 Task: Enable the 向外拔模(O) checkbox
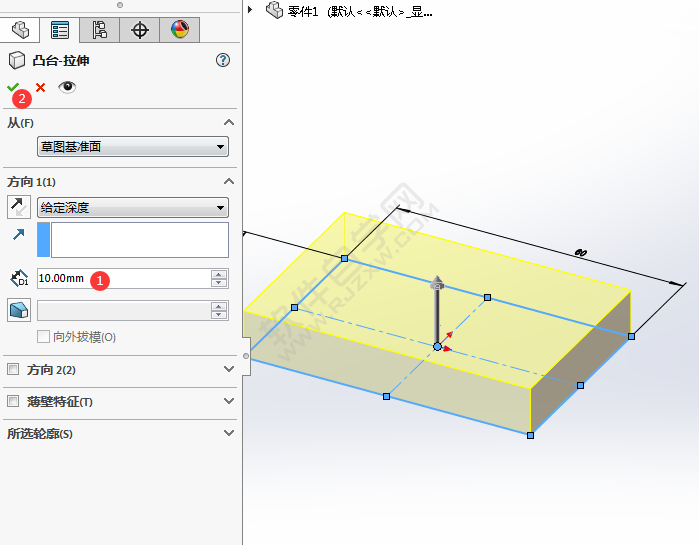coord(43,336)
